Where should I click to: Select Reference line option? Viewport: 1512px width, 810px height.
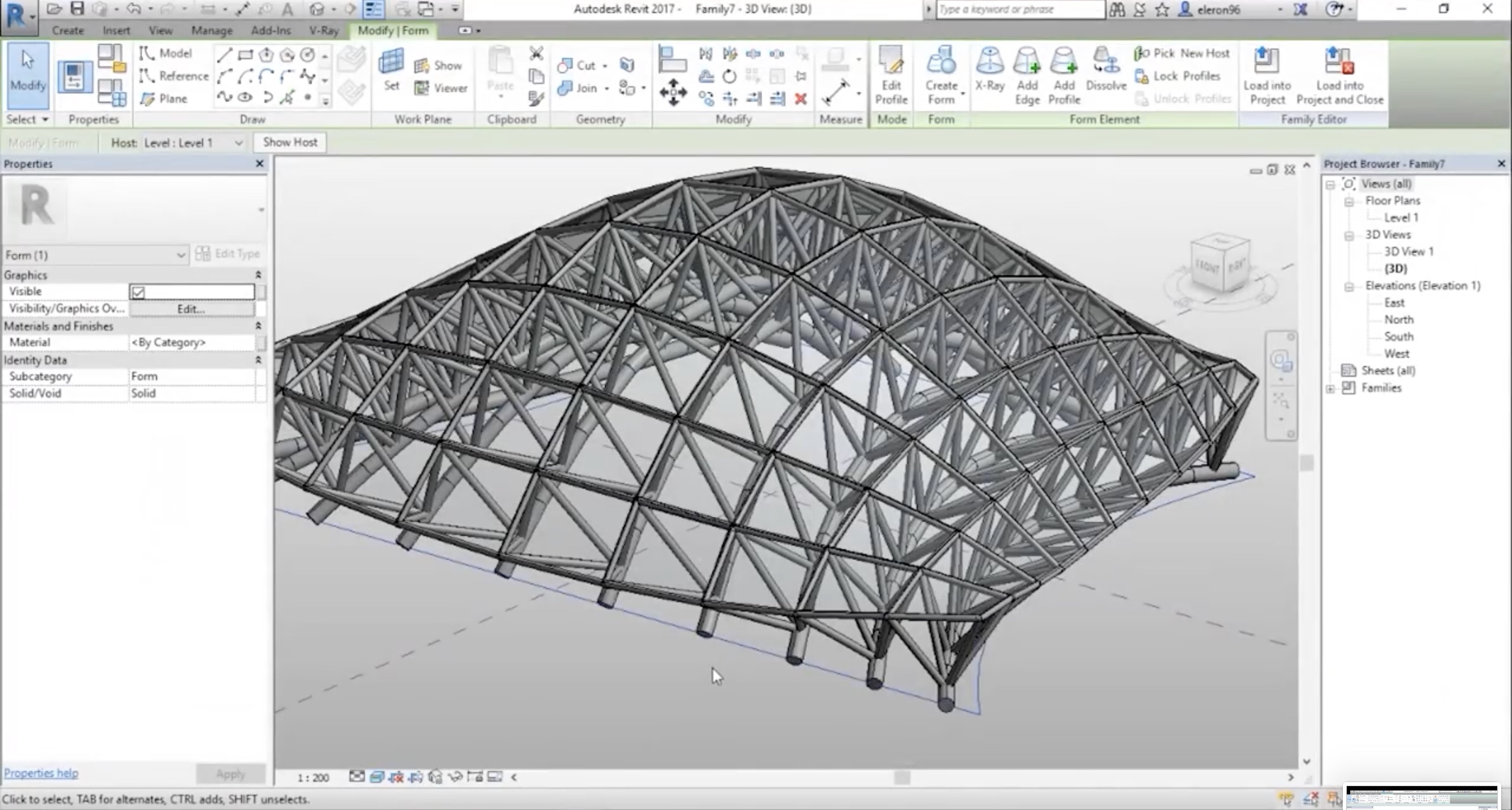(x=174, y=76)
